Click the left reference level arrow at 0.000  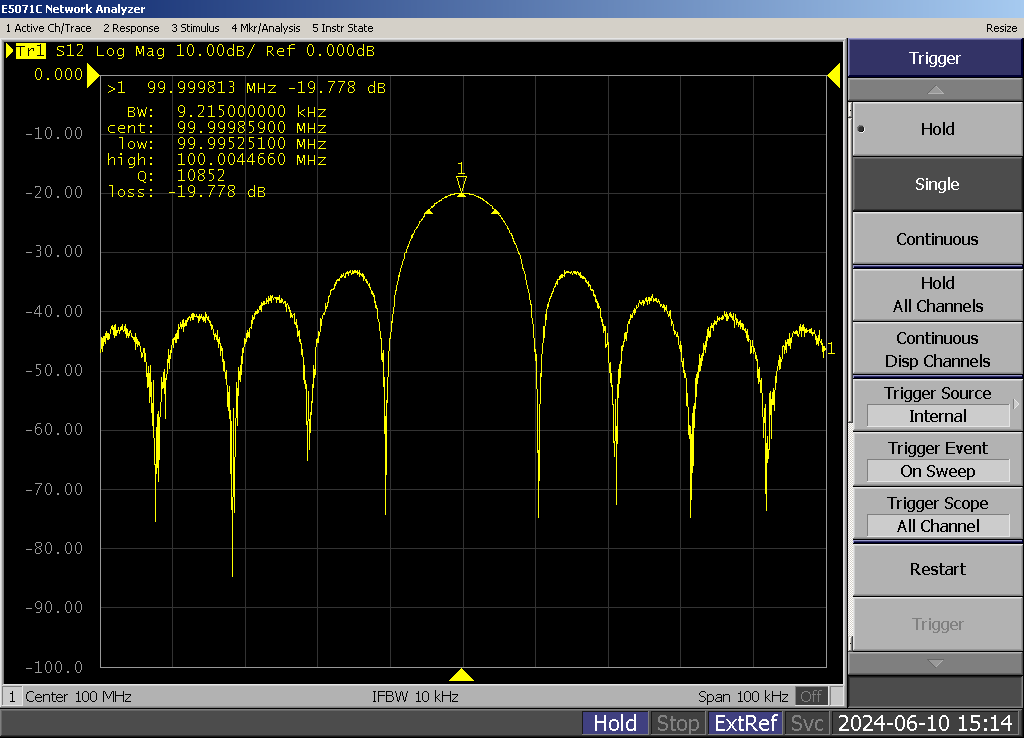(x=93, y=75)
